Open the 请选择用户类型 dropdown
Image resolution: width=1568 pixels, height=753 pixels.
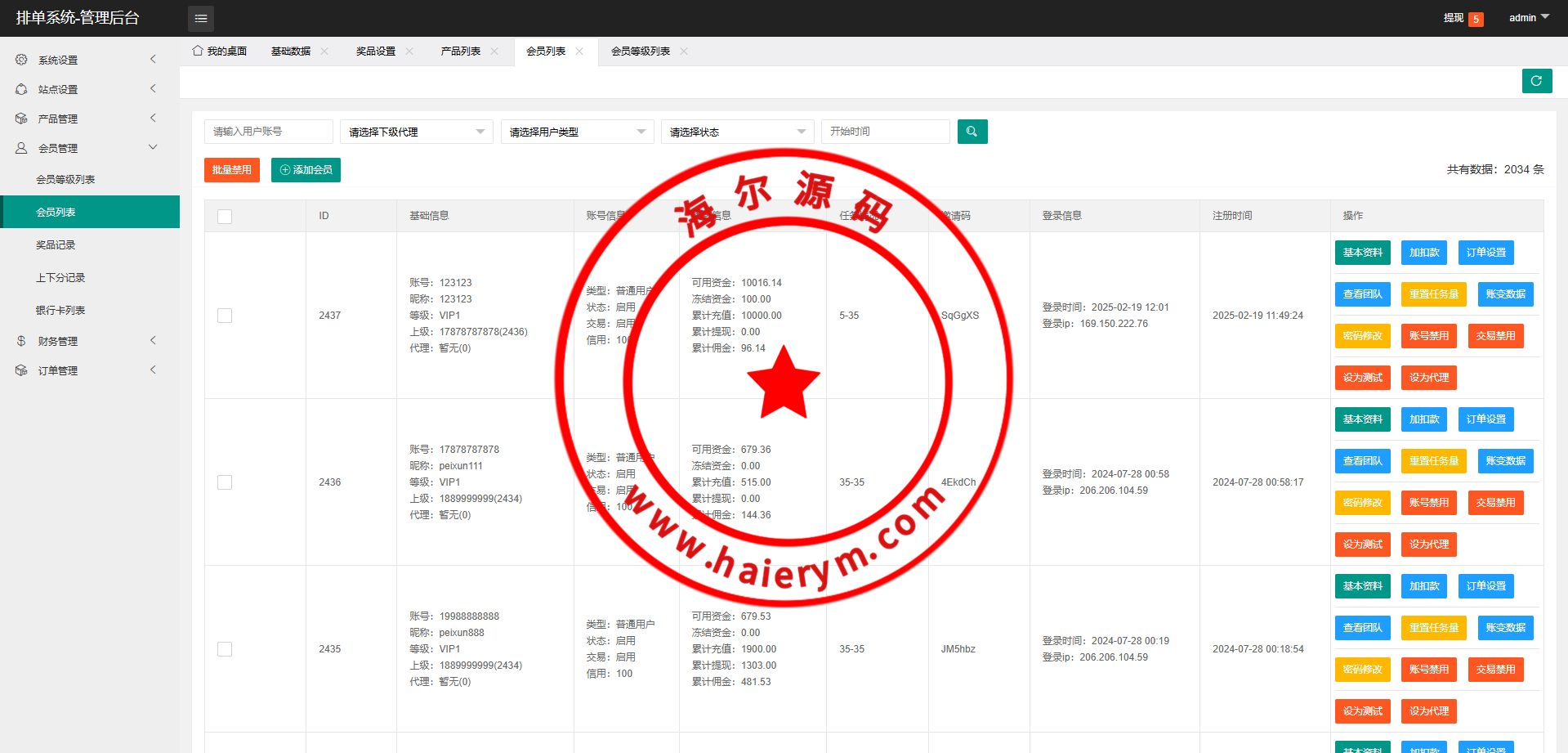coord(577,132)
